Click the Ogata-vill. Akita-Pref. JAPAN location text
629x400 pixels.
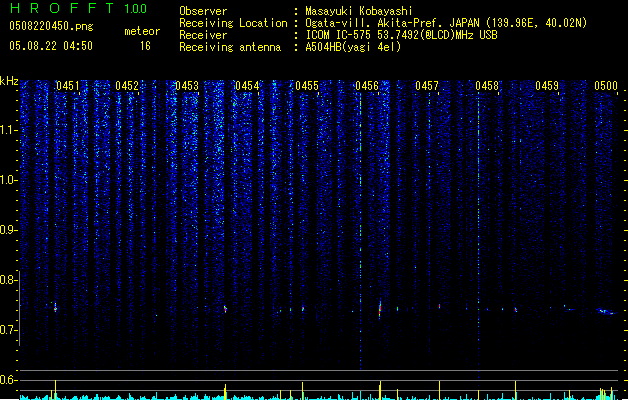(446, 23)
